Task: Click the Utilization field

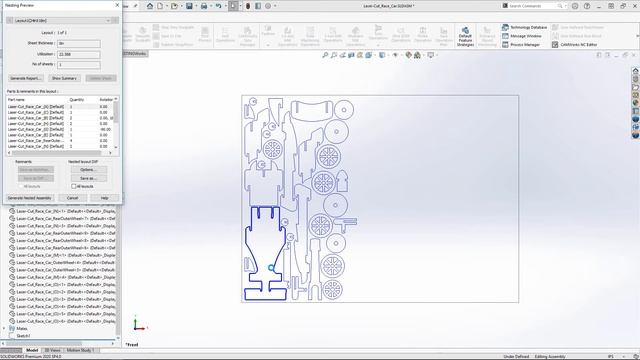Action: point(79,54)
